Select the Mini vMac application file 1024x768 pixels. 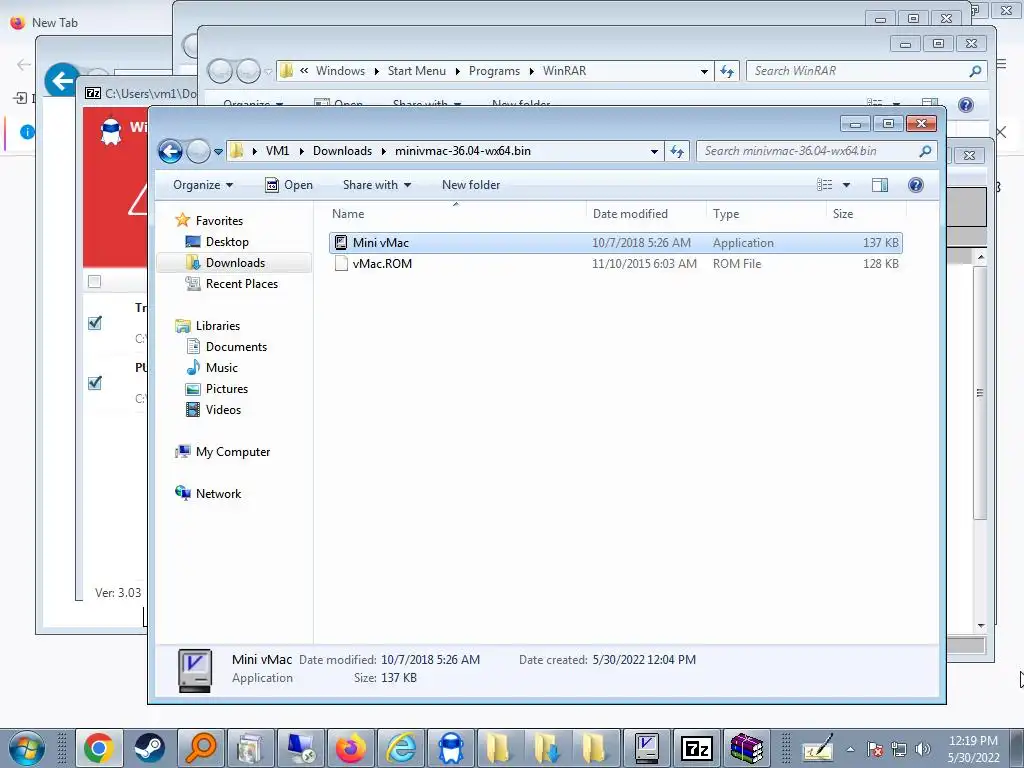pos(616,243)
